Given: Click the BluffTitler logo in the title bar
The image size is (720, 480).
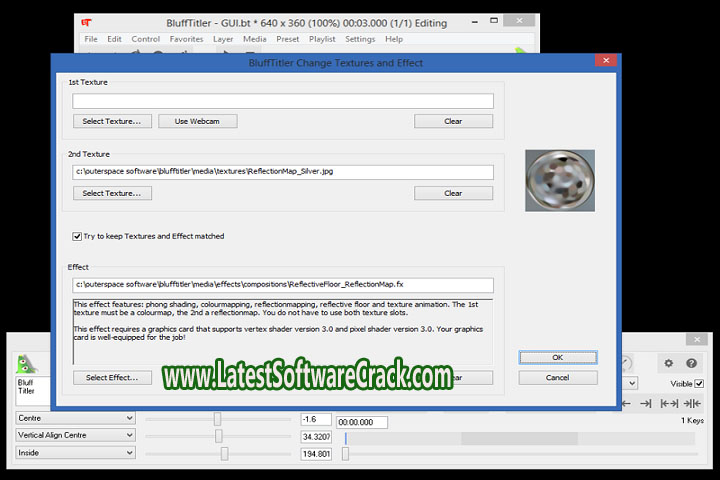Looking at the screenshot, I should 88,21.
